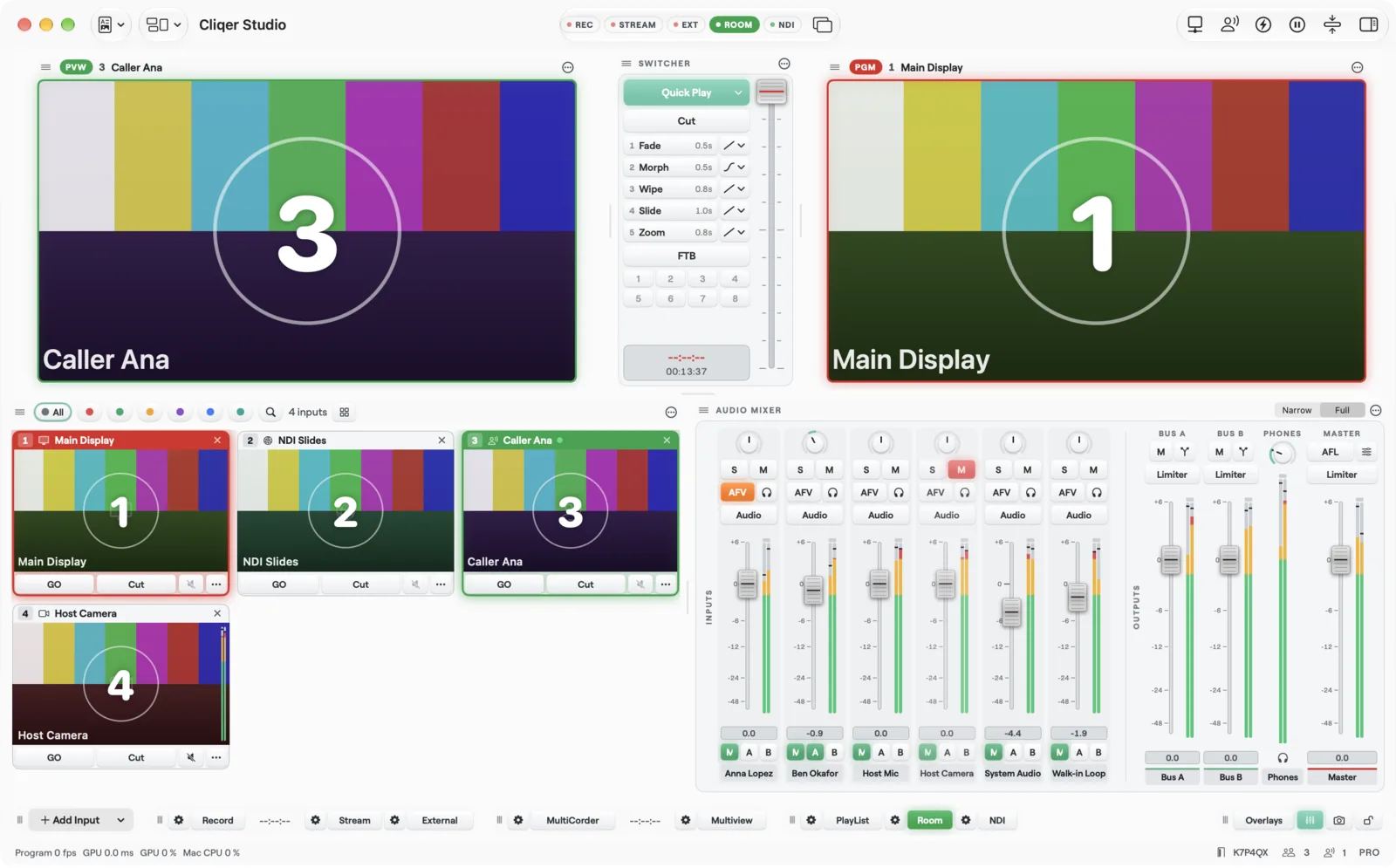Monitor Anna Lopez channel with headphones
Viewport: 1396px width, 868px height.
(x=766, y=492)
